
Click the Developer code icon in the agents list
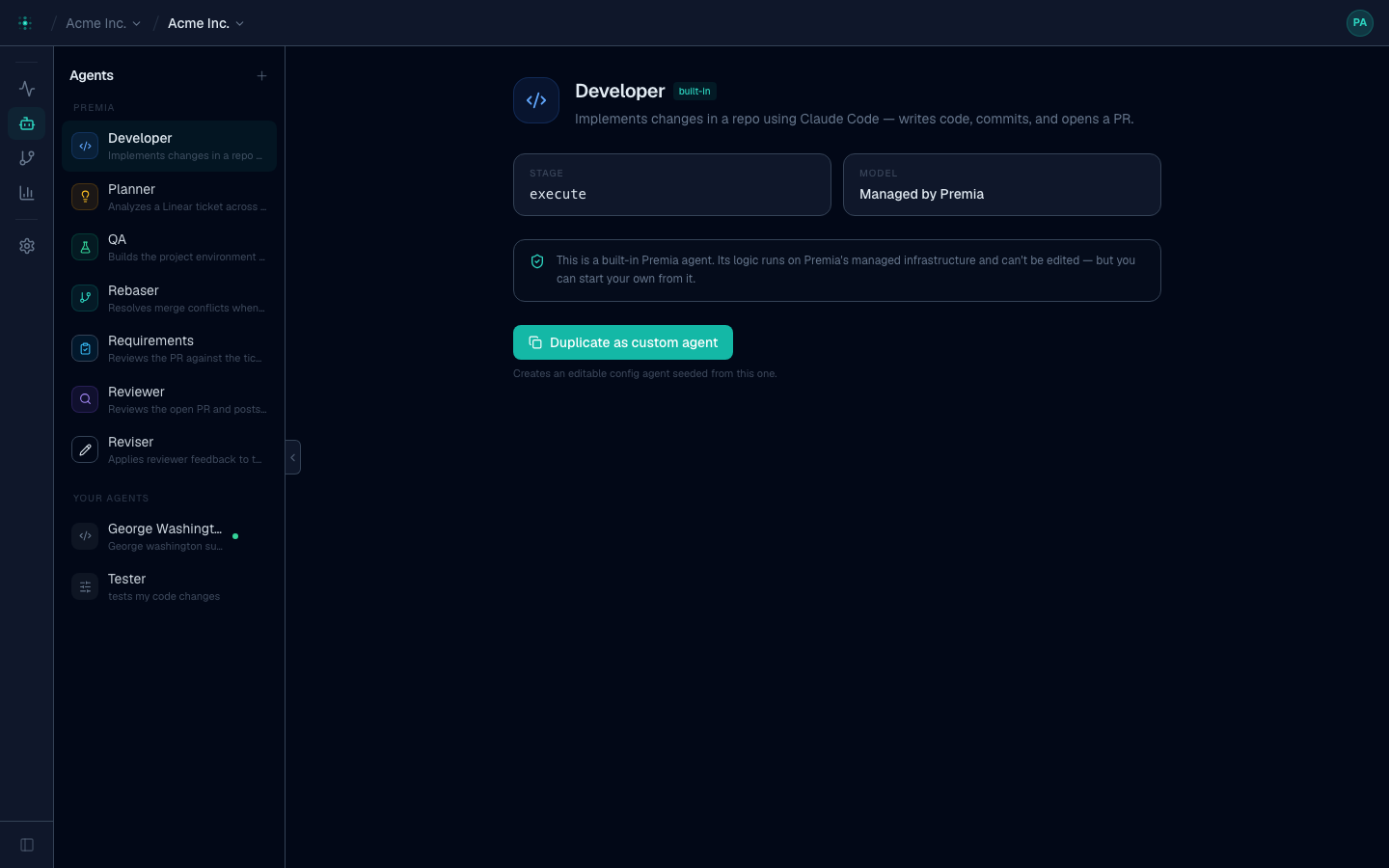tap(85, 146)
